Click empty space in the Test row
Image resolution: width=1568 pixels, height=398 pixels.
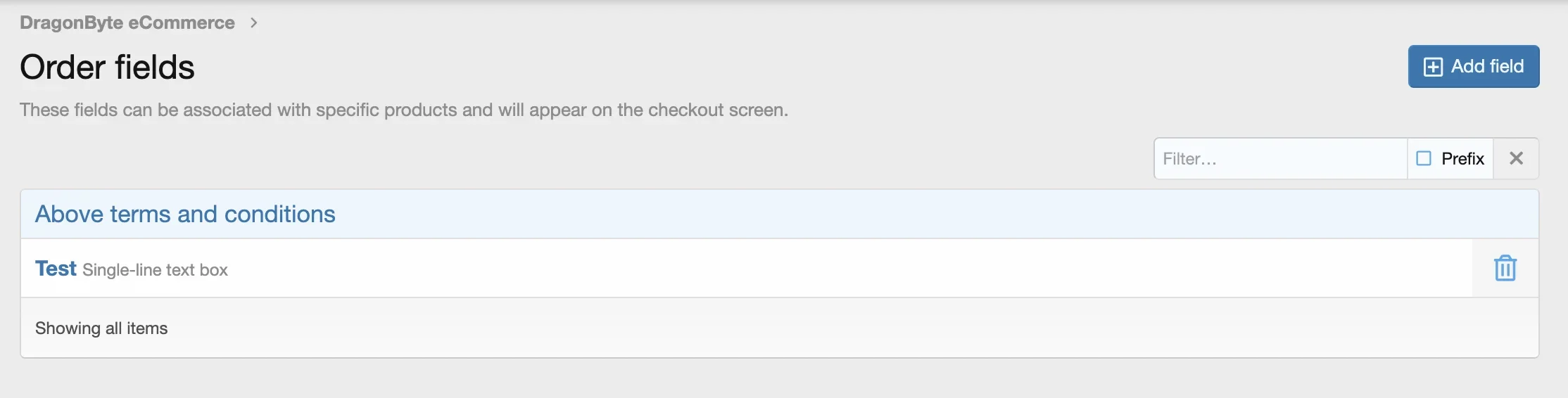(845, 268)
